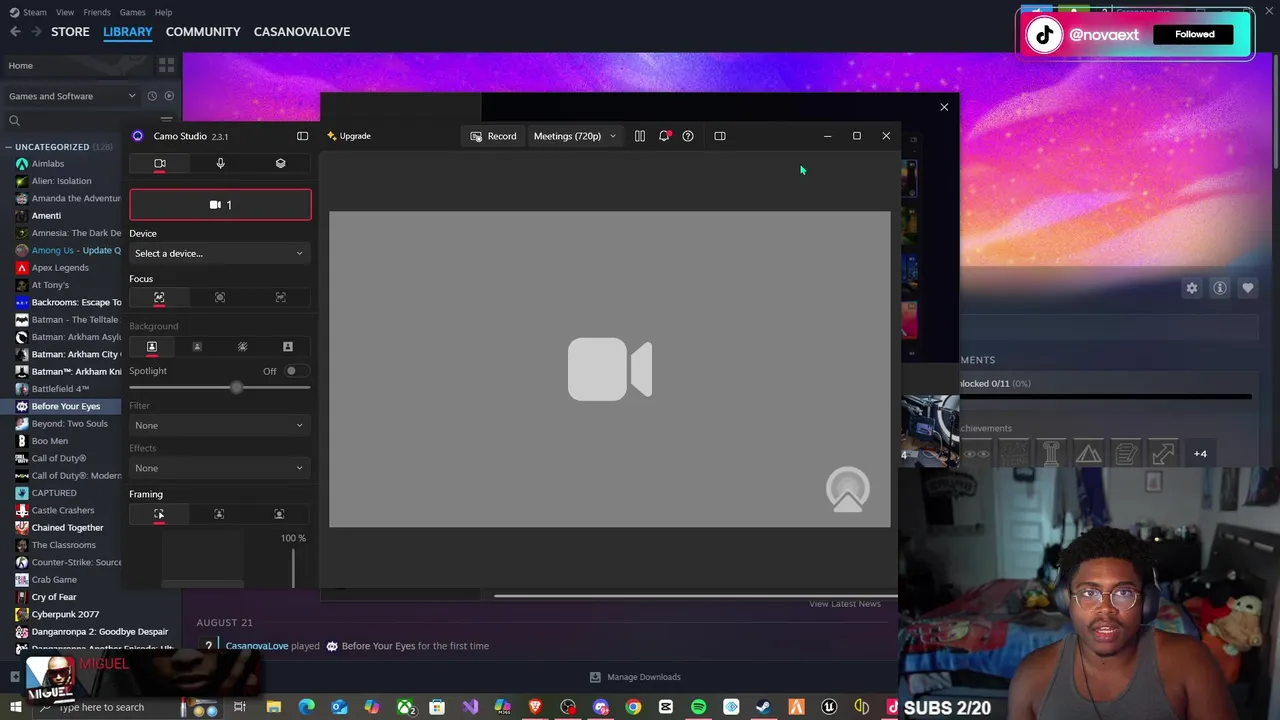
Task: Open the Select a device dropdown
Action: pyautogui.click(x=220, y=253)
